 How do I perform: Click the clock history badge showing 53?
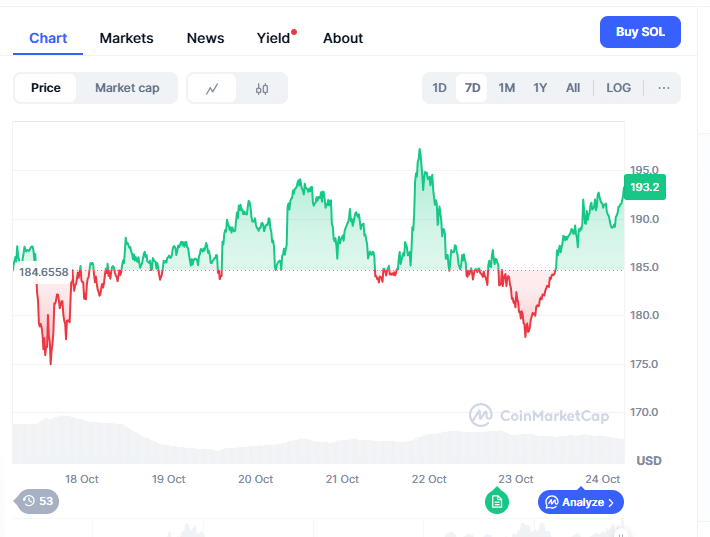(38, 501)
